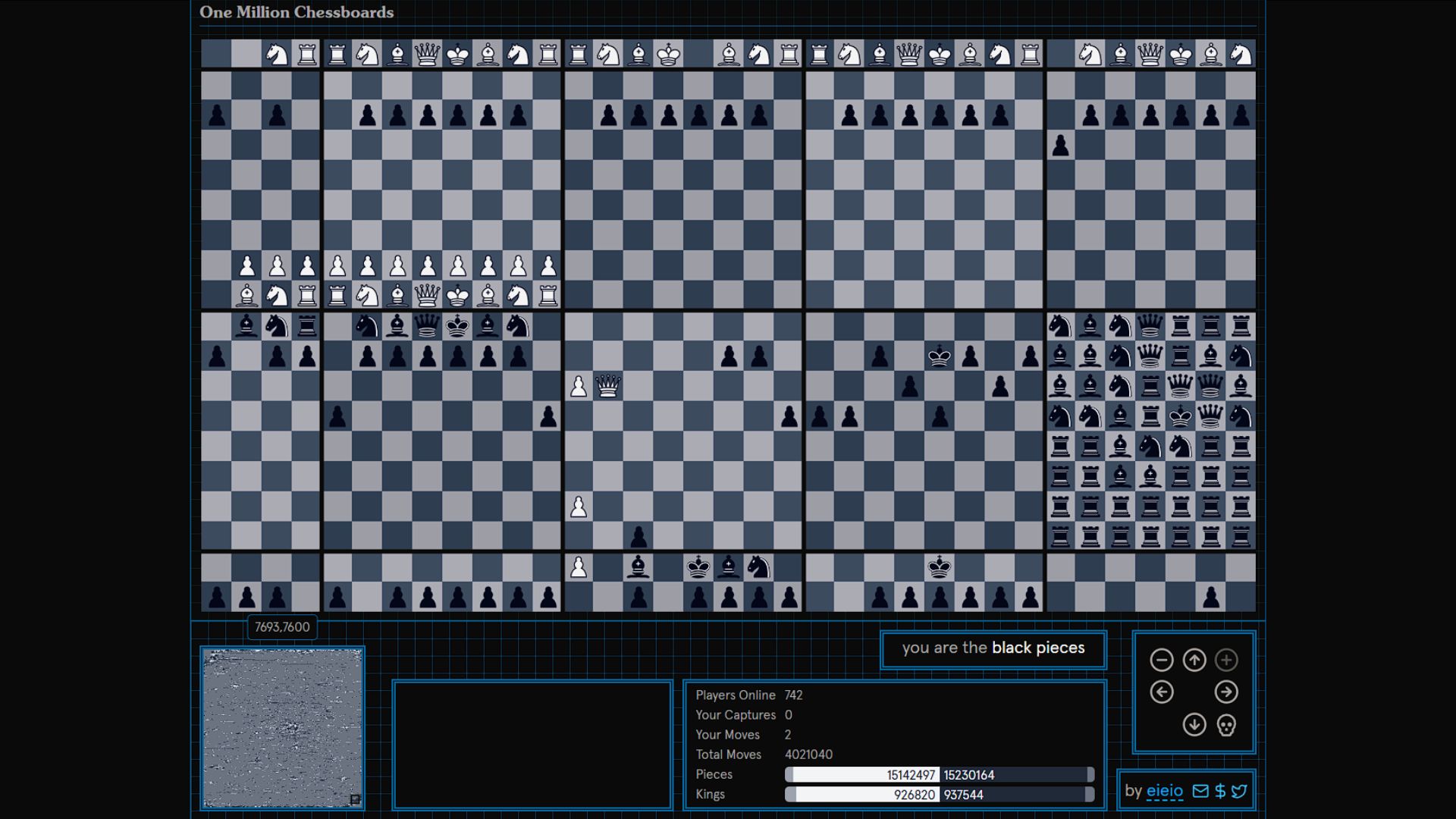Click the Pieces count progress bar
Viewport: 1456px width, 819px height.
(940, 774)
